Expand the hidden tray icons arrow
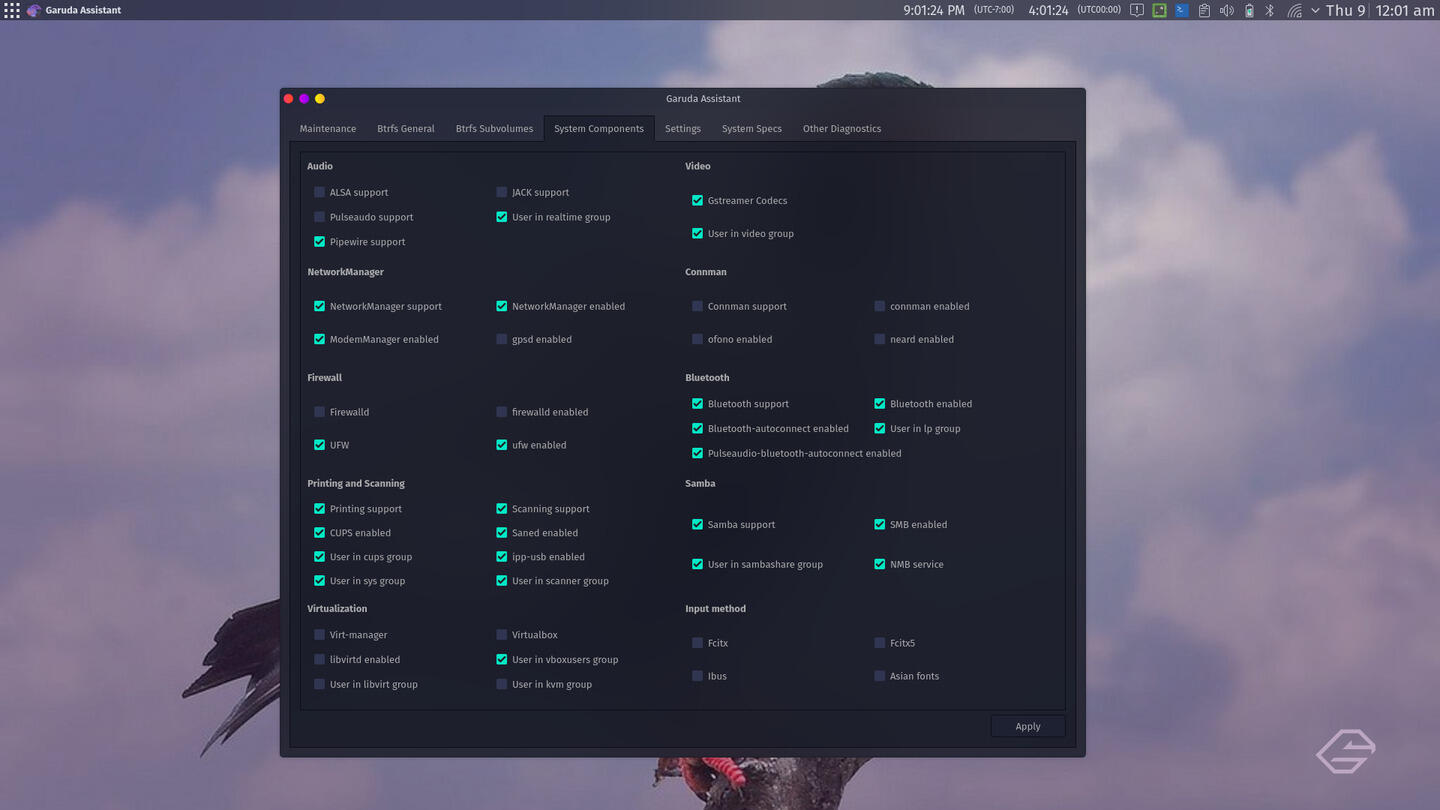The width and height of the screenshot is (1440, 810). (1315, 10)
